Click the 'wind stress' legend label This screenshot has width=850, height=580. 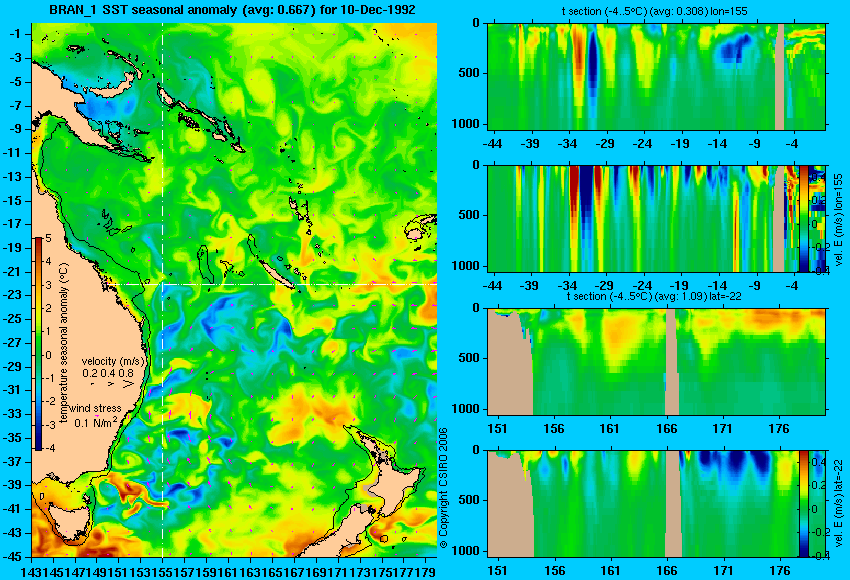pyautogui.click(x=95, y=408)
